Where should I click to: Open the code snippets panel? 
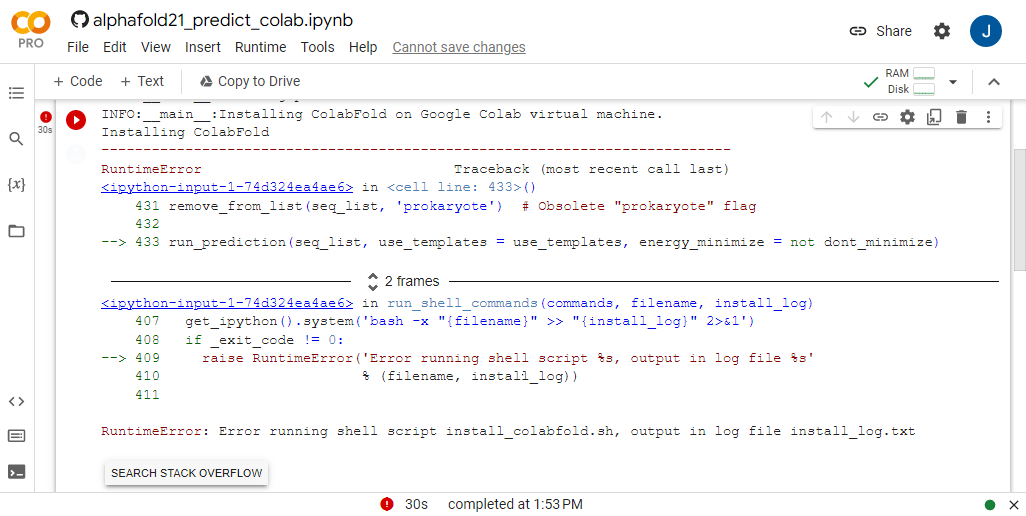pos(16,402)
